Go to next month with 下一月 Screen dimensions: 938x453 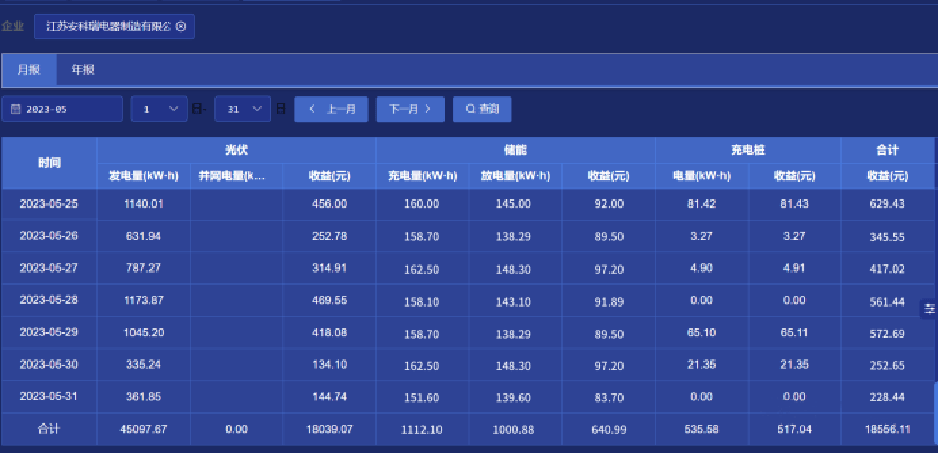click(410, 110)
